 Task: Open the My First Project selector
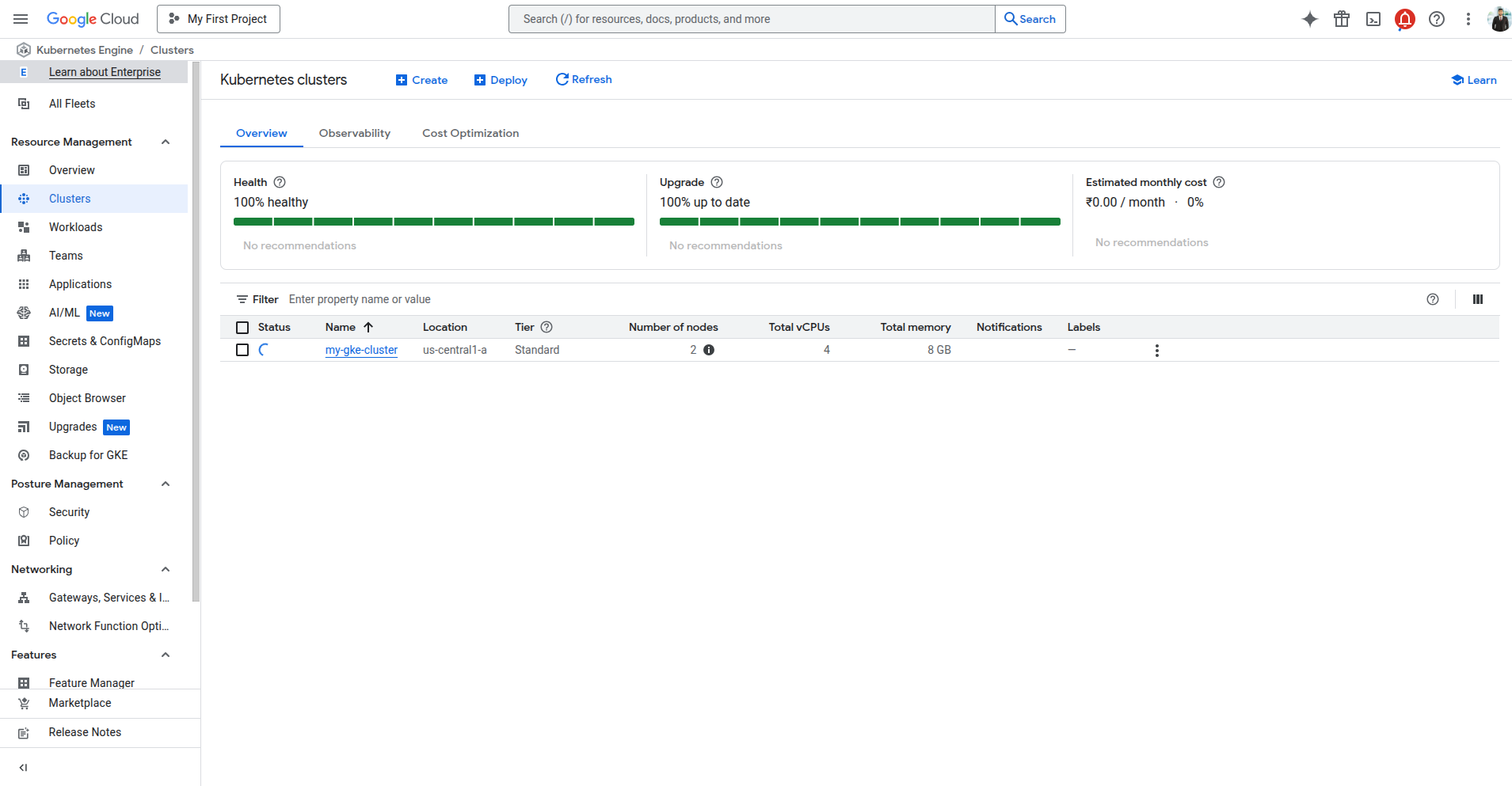click(219, 19)
